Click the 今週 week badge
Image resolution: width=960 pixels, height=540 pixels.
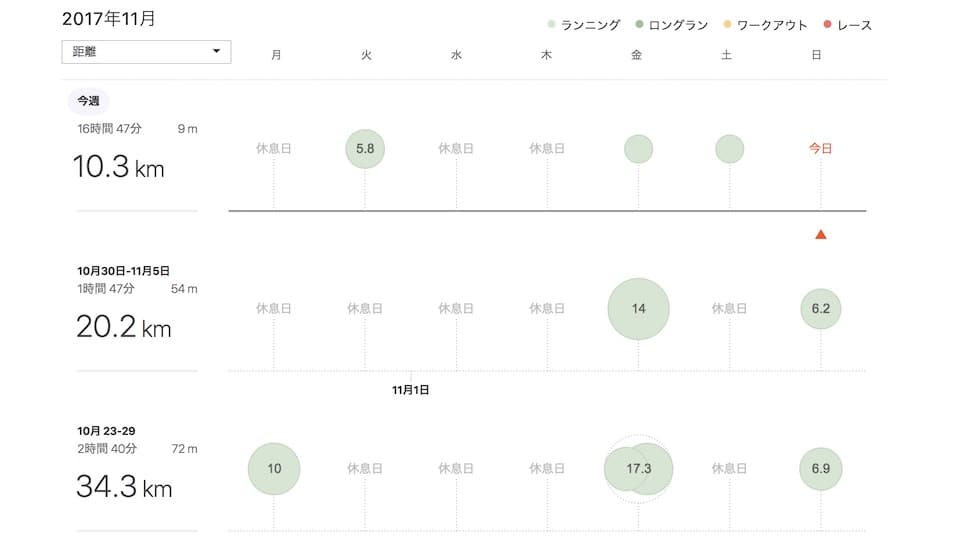coord(88,101)
